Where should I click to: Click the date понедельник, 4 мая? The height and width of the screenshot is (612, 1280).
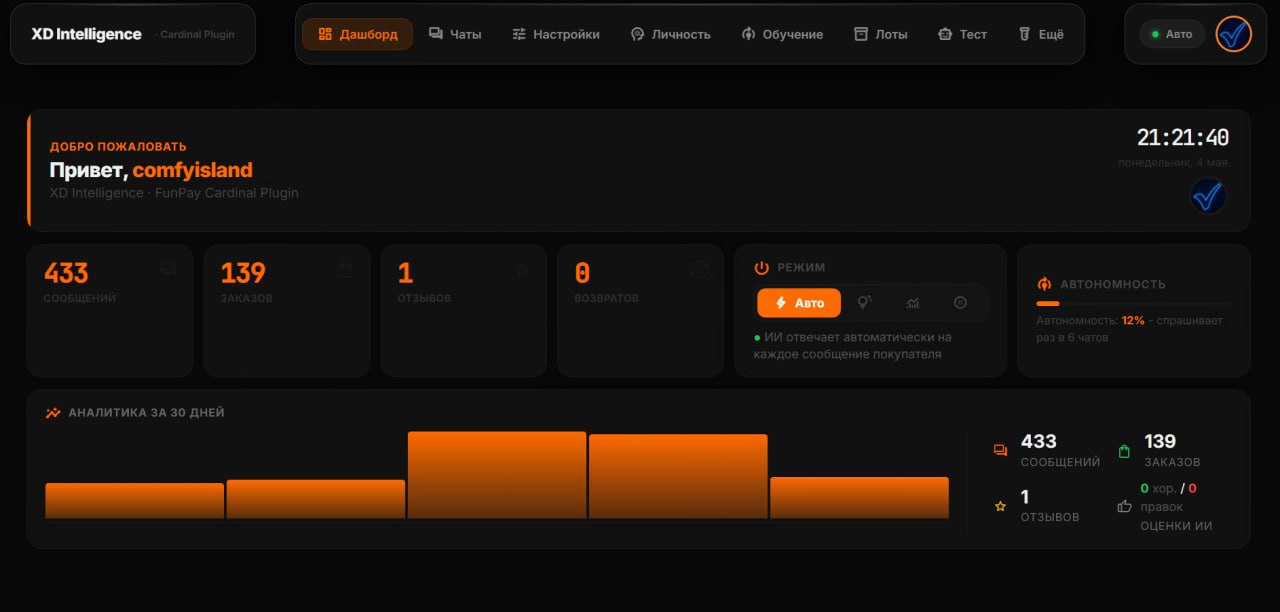coord(1173,162)
